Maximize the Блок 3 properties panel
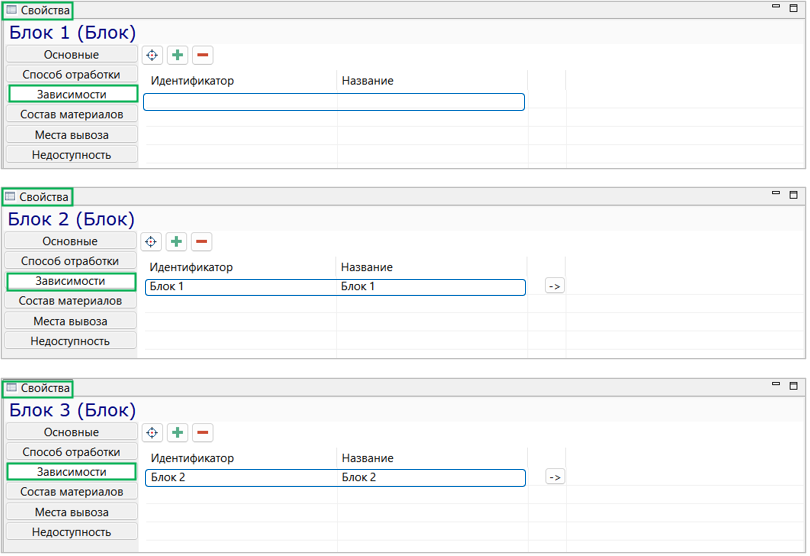 point(793,385)
